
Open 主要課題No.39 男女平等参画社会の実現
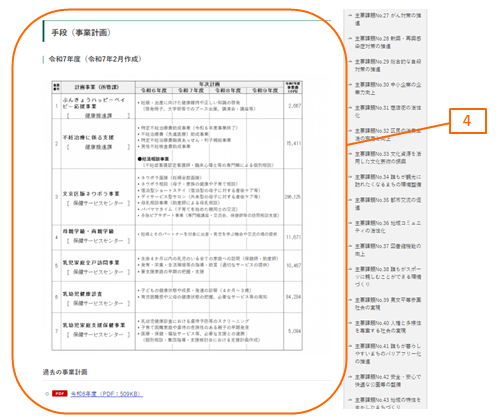pos(388,303)
